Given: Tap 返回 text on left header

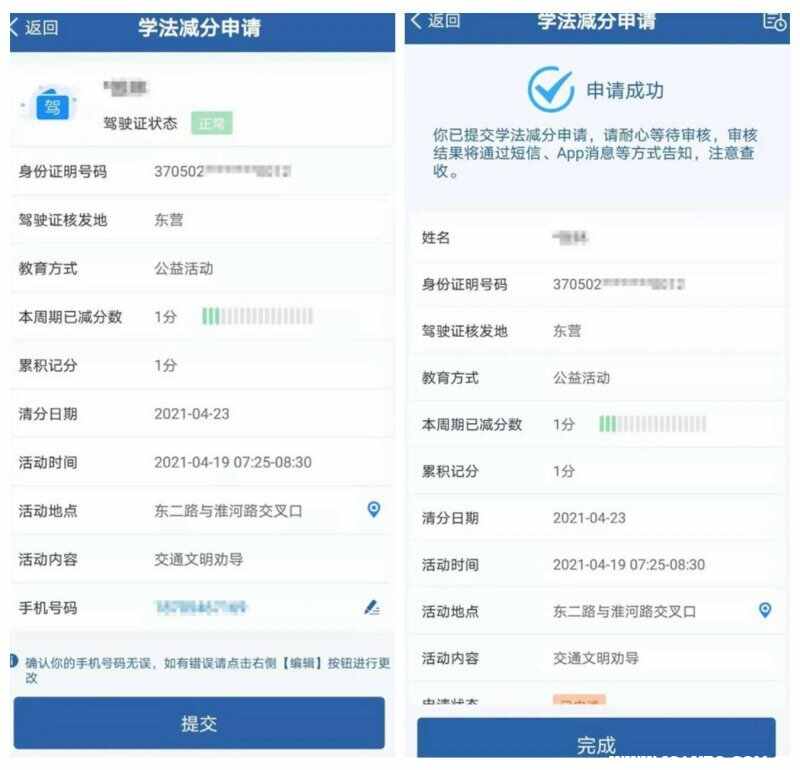Looking at the screenshot, I should tap(41, 28).
